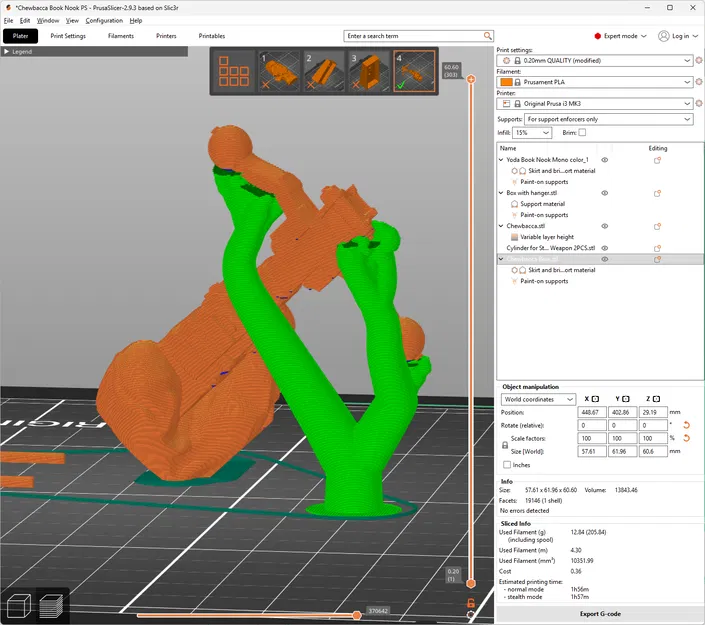Viewport: 705px width, 625px height.
Task: Hide the Cylinder Weapon 2PCS.stl object
Action: tap(605, 248)
